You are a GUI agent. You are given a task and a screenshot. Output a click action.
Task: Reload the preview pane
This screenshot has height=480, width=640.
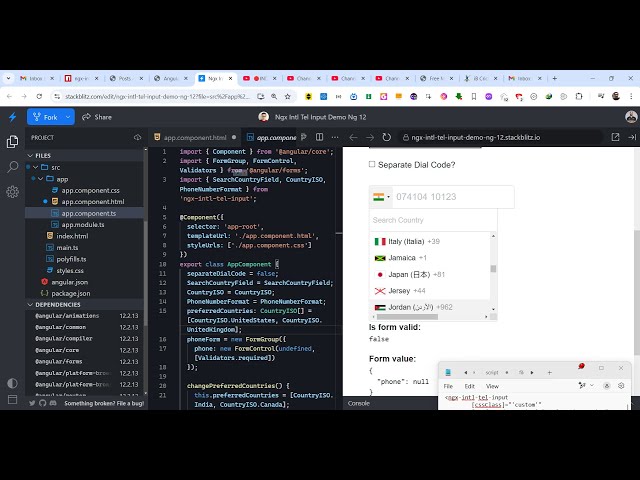387,137
